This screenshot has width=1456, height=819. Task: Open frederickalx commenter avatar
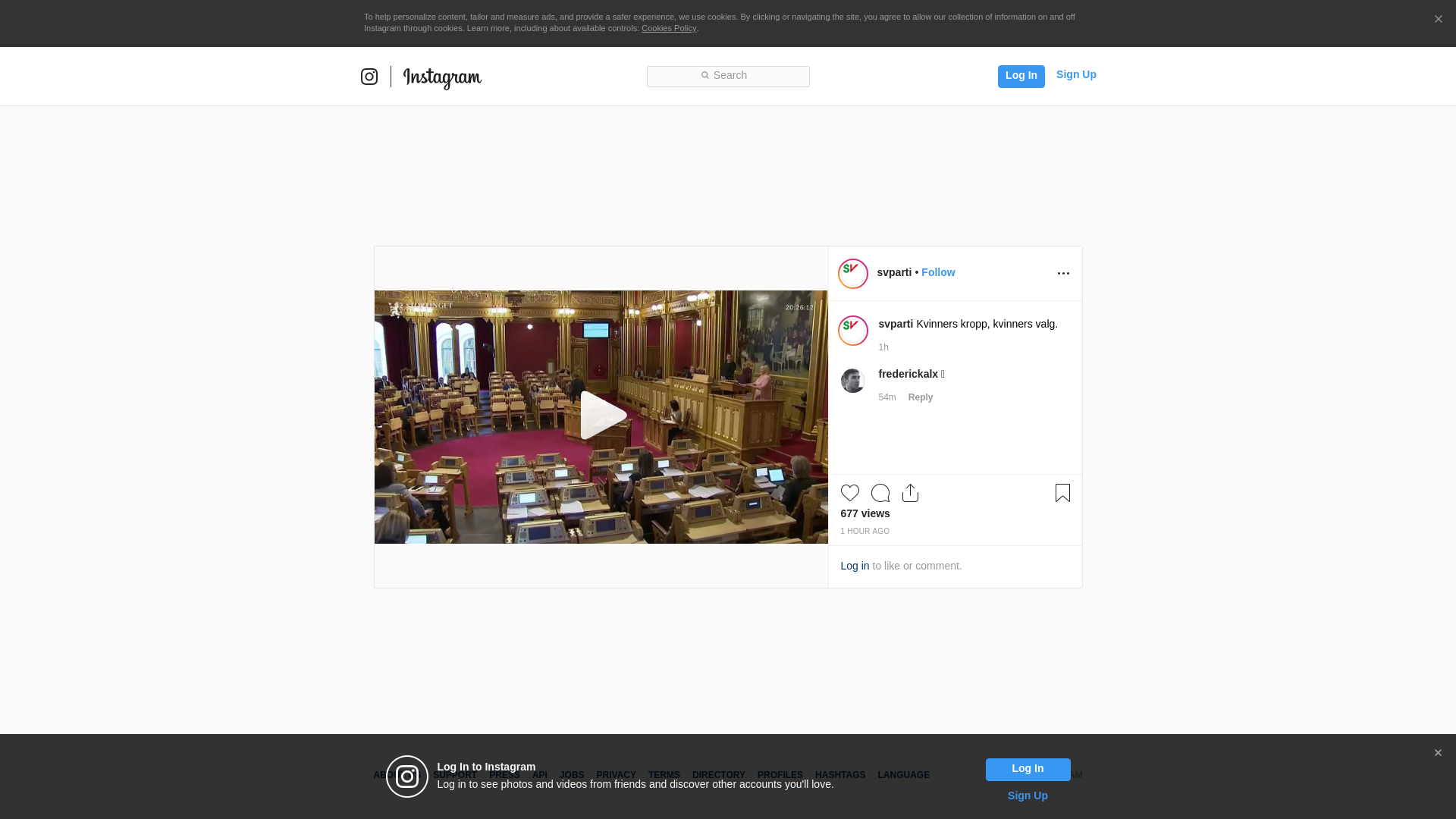click(853, 381)
